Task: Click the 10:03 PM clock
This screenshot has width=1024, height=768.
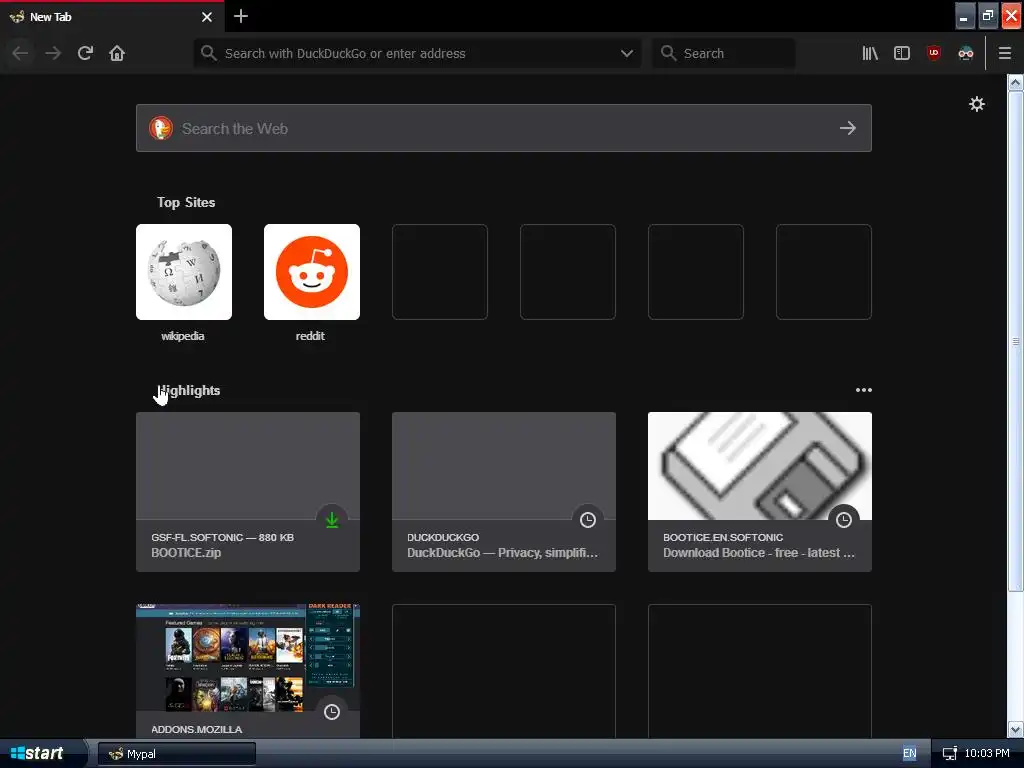Action: 987,754
